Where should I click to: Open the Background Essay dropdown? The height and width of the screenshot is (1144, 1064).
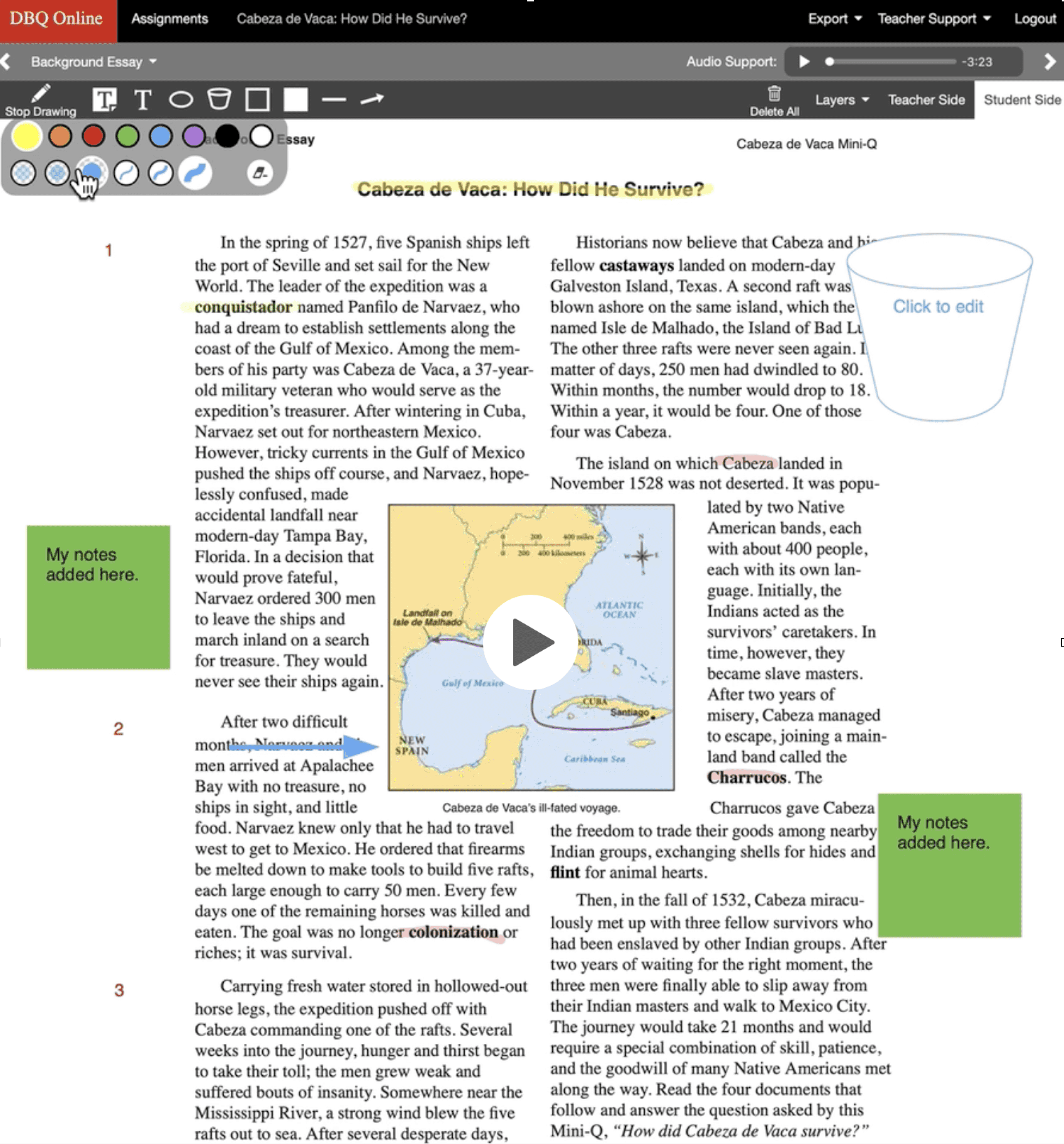click(x=93, y=62)
